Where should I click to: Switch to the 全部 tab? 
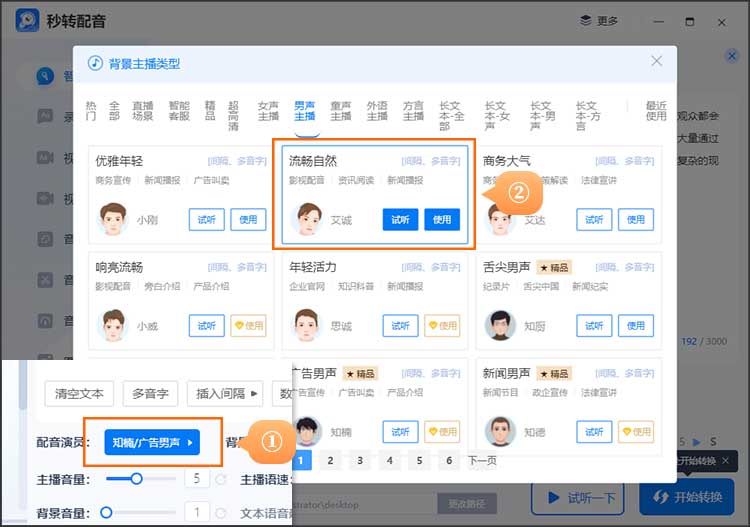tap(114, 111)
